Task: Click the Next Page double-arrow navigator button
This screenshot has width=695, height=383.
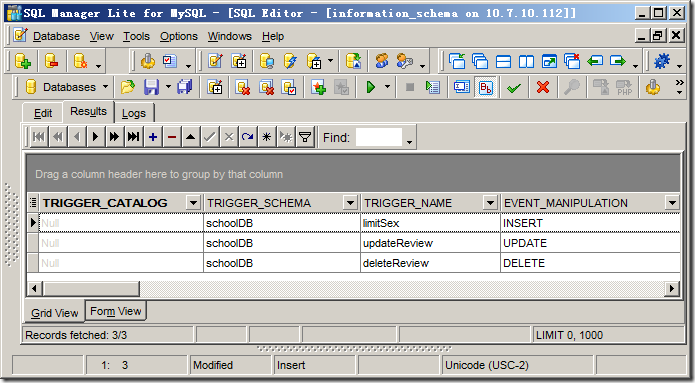Action: (114, 137)
